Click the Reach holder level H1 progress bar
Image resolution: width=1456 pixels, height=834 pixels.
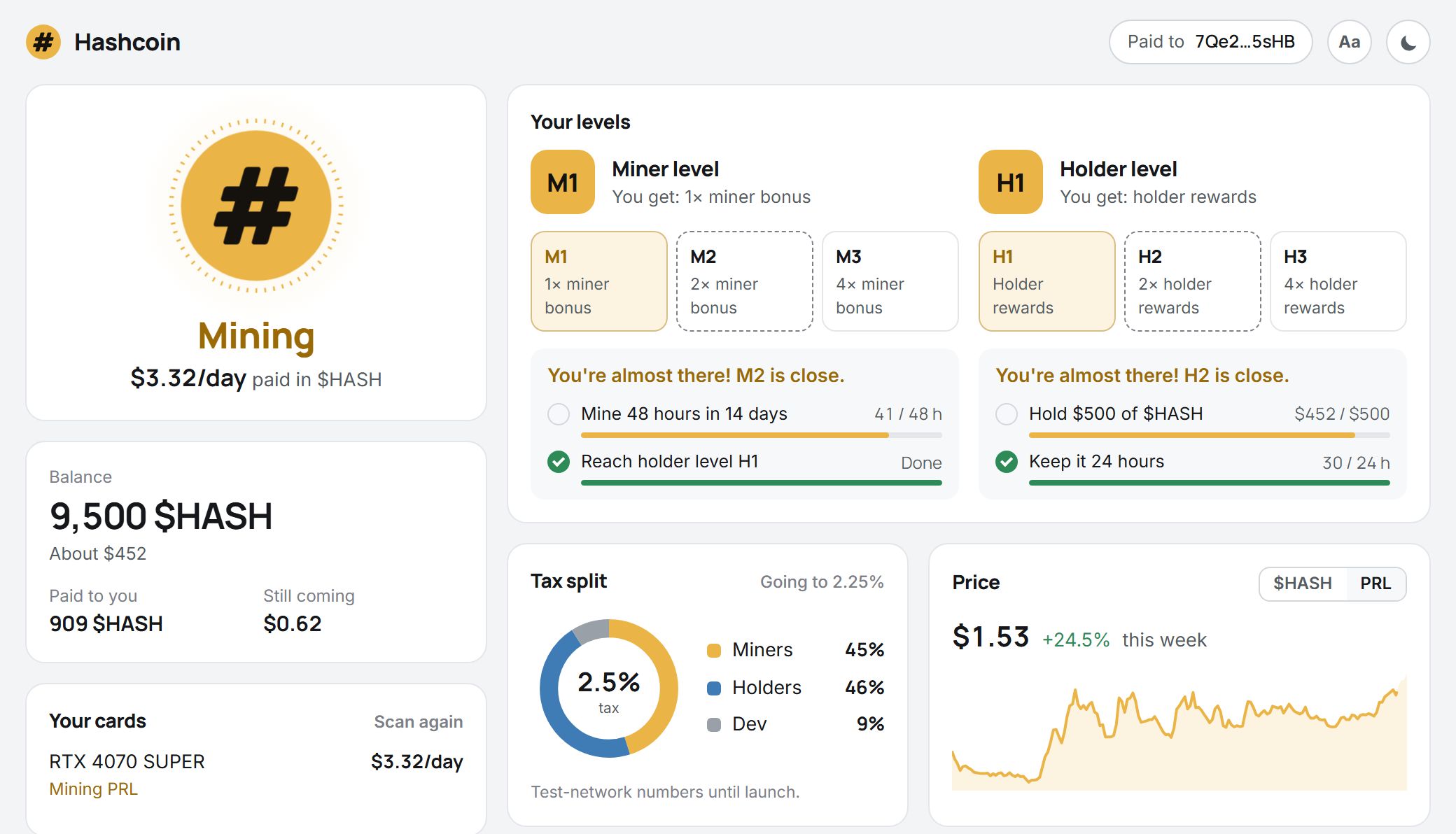762,483
